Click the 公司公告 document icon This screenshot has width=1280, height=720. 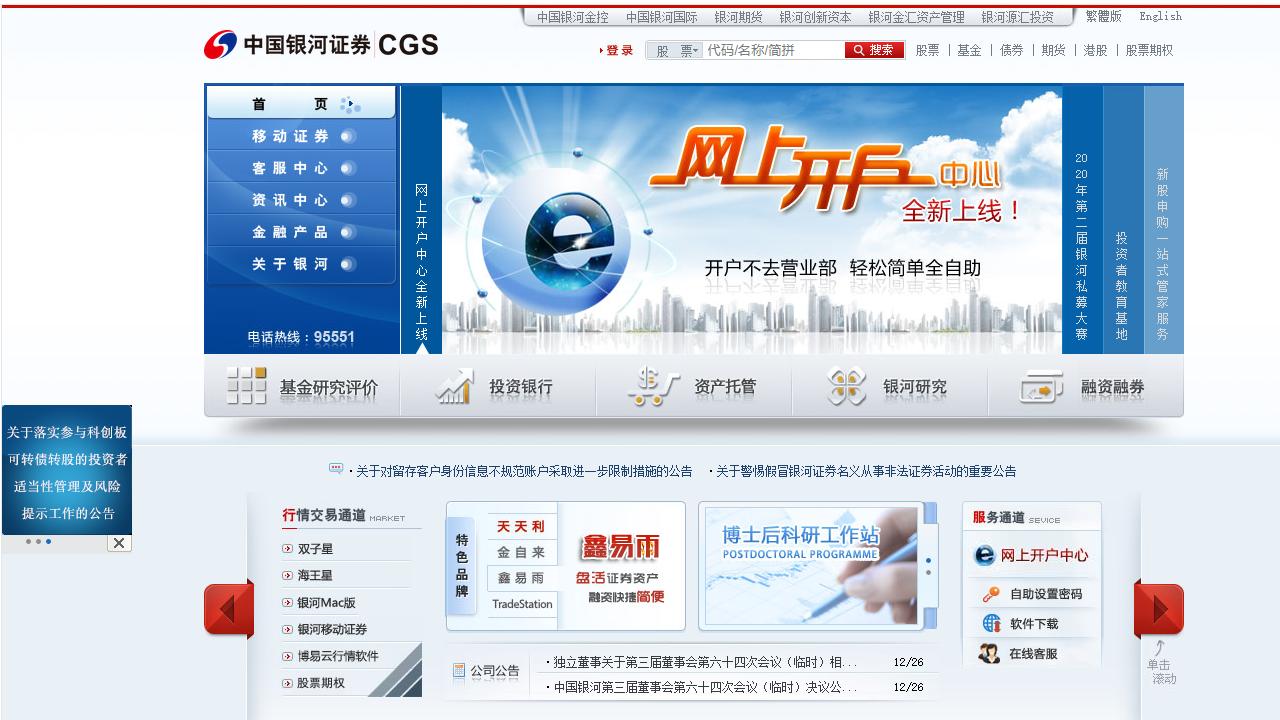(x=459, y=671)
